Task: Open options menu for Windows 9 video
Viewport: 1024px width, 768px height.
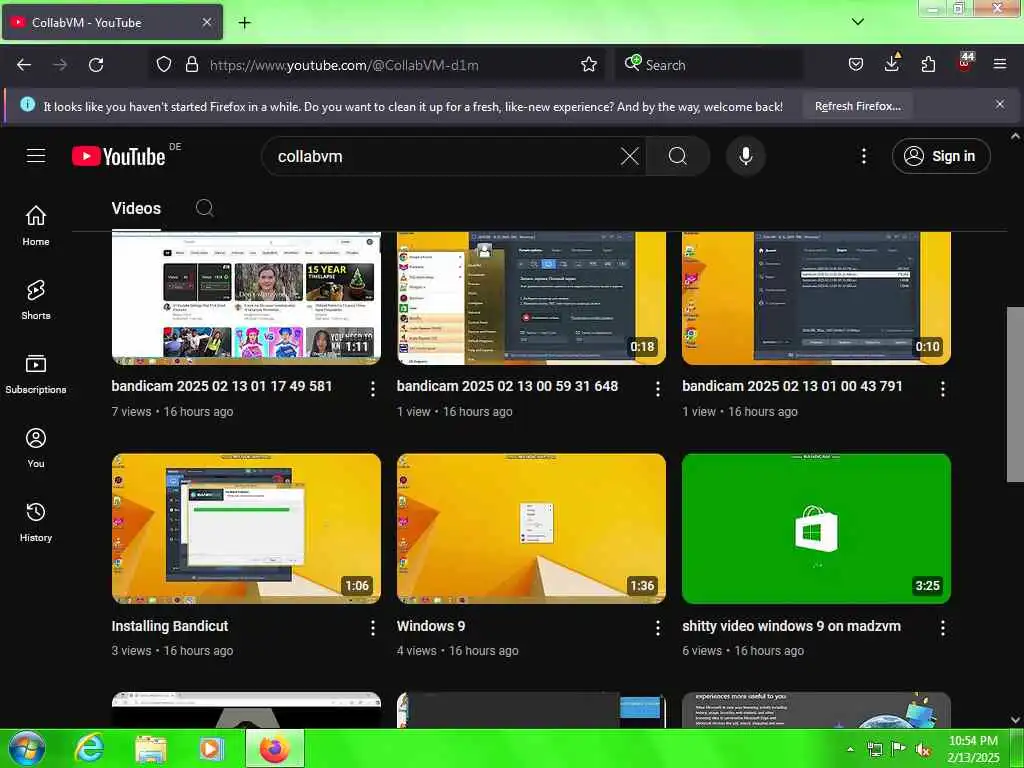Action: pyautogui.click(x=657, y=628)
